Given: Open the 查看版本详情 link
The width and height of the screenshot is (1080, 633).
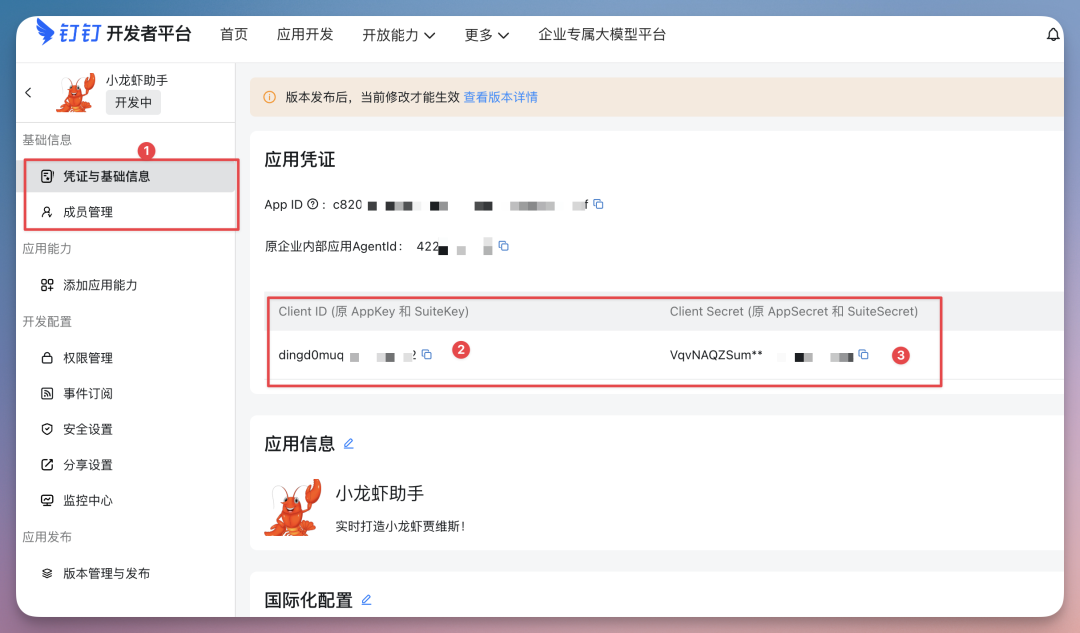Looking at the screenshot, I should 500,97.
